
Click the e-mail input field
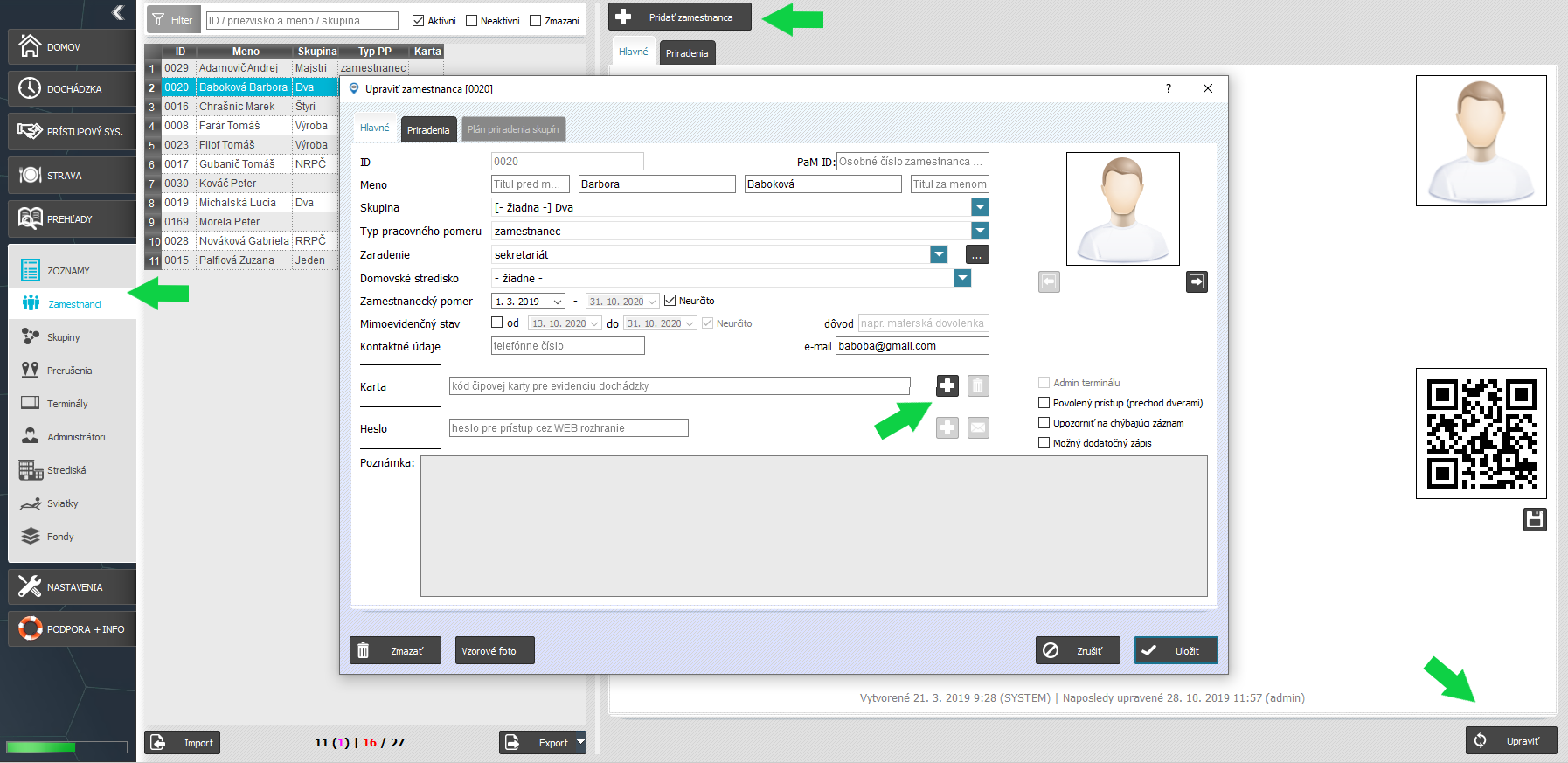tap(912, 346)
